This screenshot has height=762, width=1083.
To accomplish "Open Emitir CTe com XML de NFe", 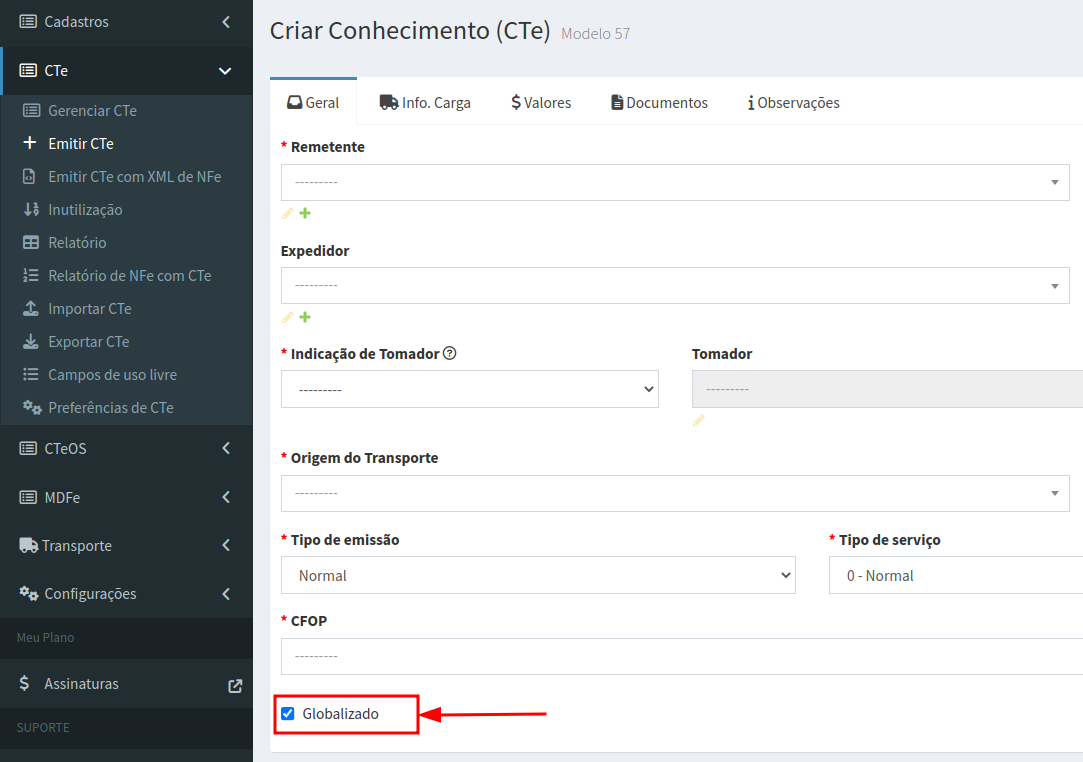I will tap(134, 177).
